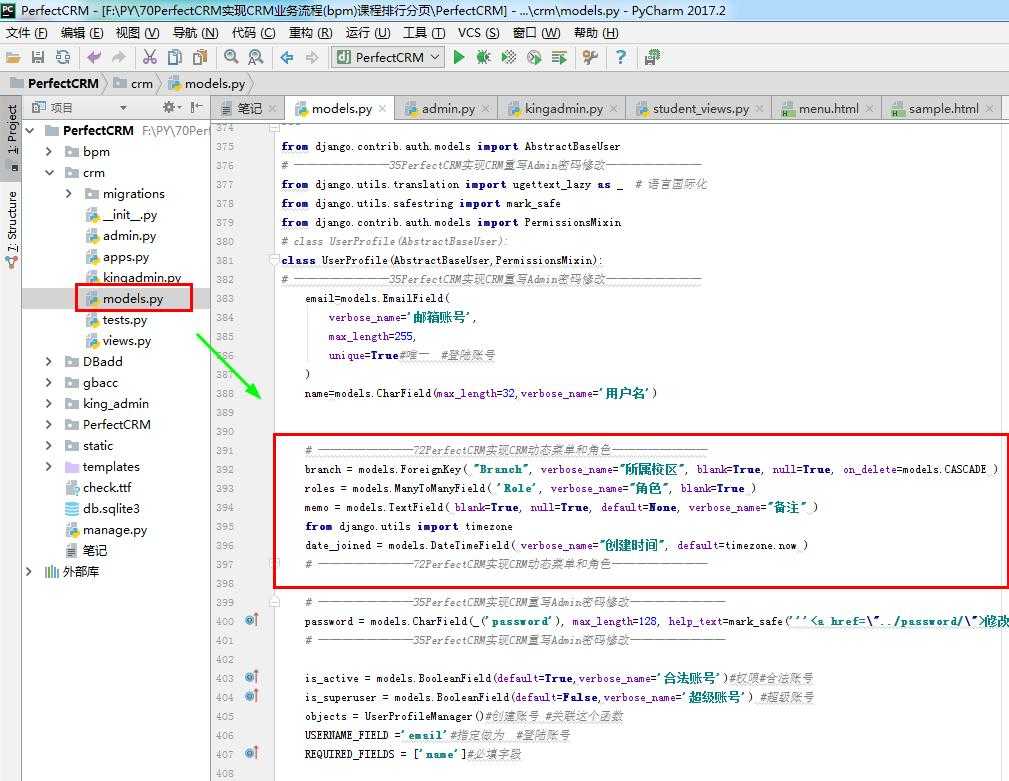Switch to the 笔记 editor tab
The image size is (1009, 781).
coord(249,109)
